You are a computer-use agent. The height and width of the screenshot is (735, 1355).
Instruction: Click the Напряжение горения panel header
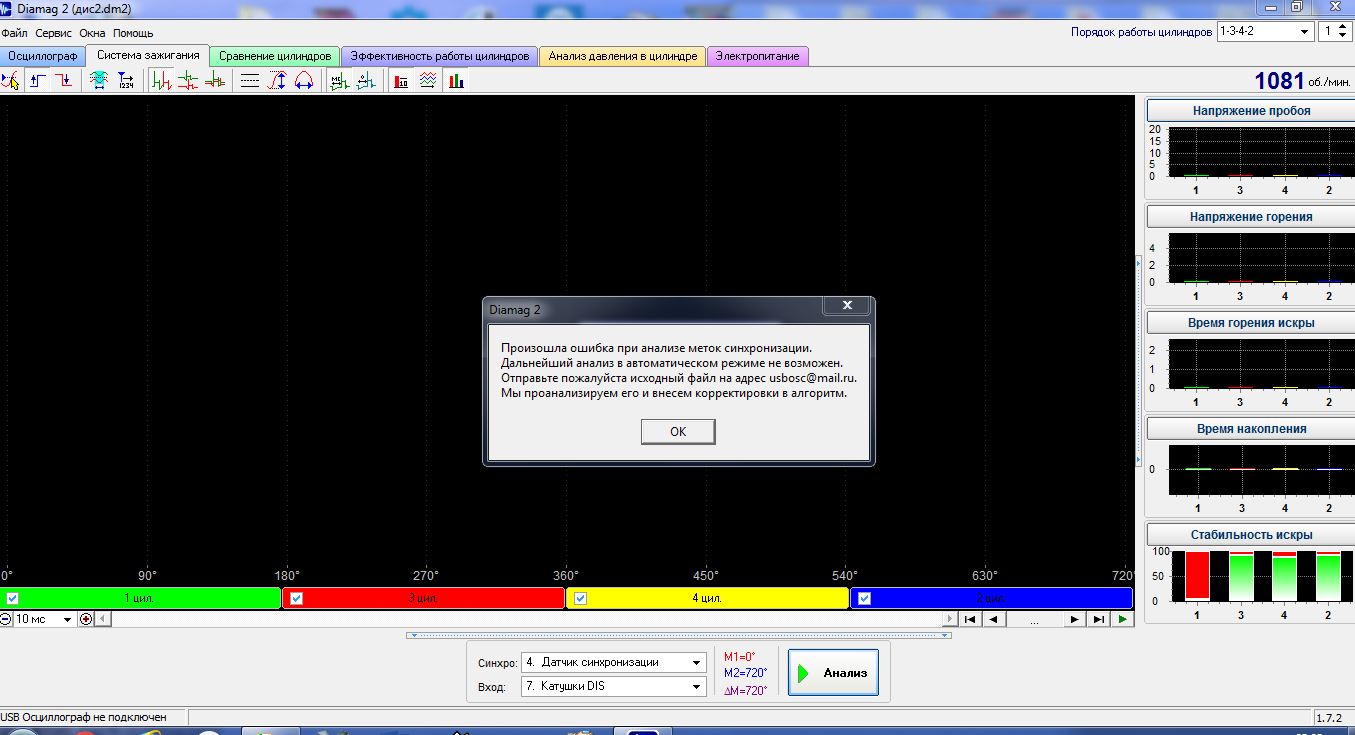[x=1250, y=217]
